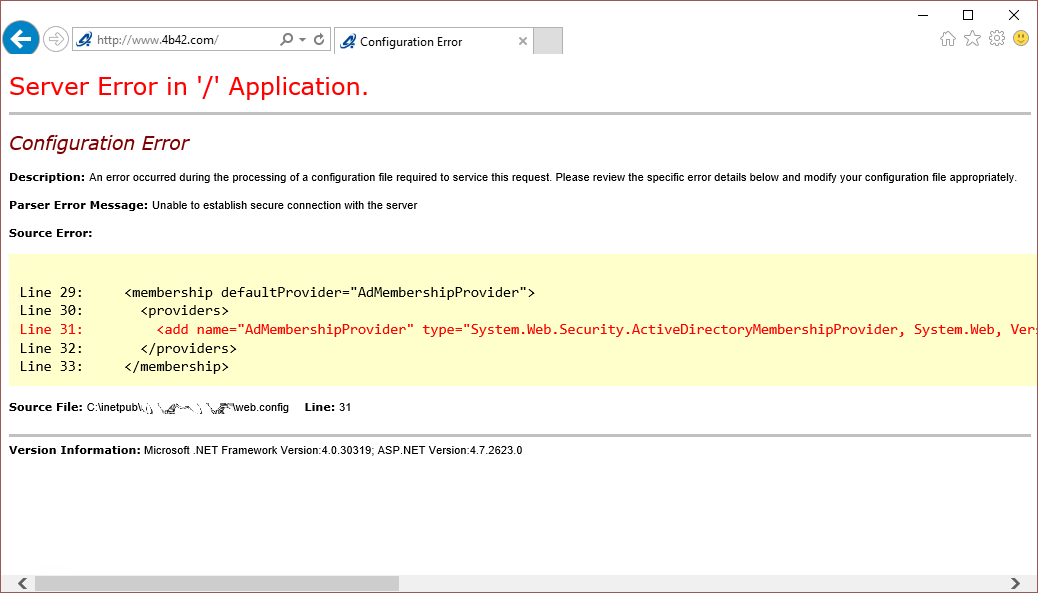Viewport: 1038px width, 593px height.
Task: Open the address bar dropdown arrow
Action: [303, 40]
